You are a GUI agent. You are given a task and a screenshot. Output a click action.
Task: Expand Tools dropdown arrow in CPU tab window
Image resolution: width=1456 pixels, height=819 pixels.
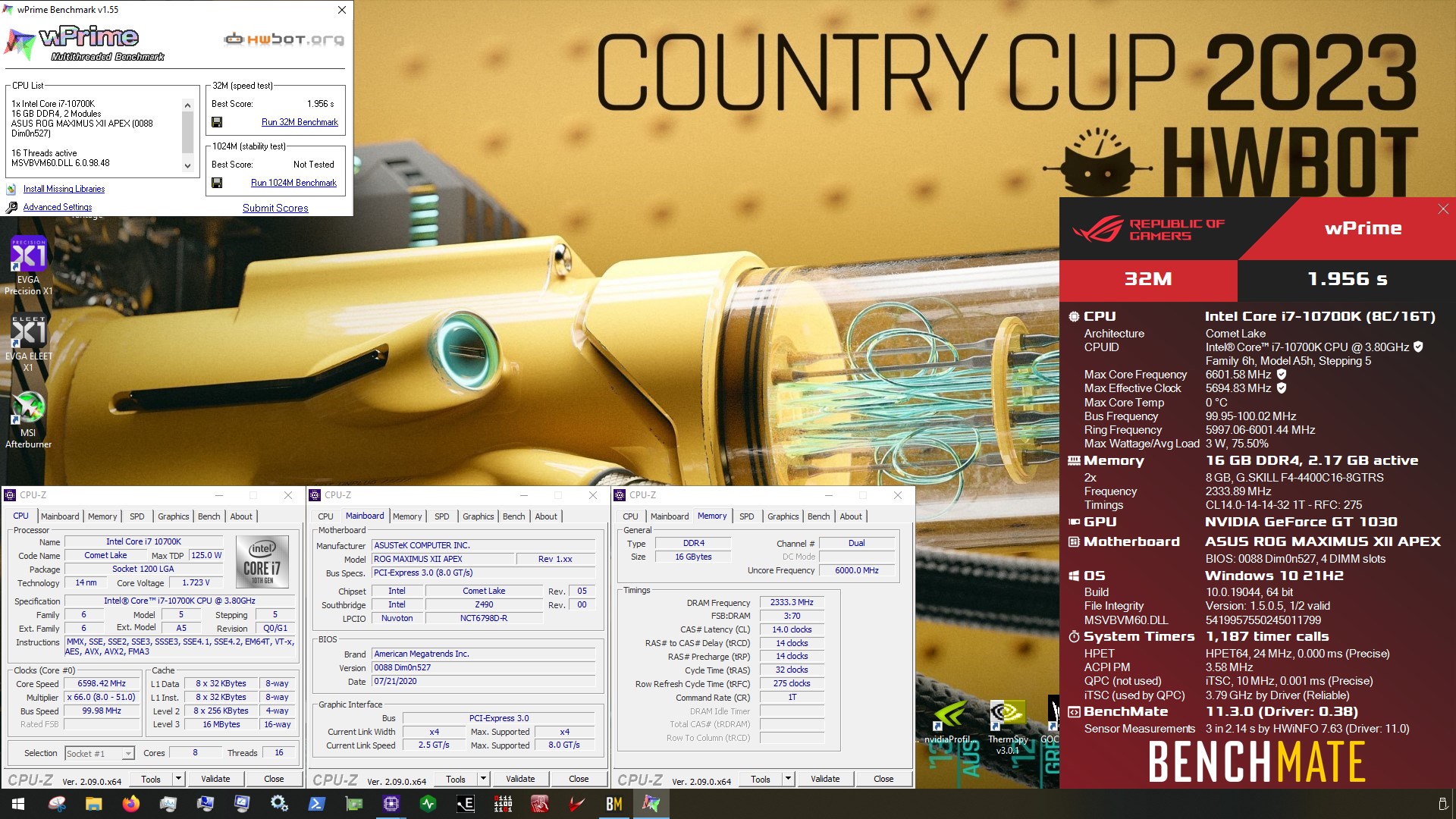[x=178, y=779]
